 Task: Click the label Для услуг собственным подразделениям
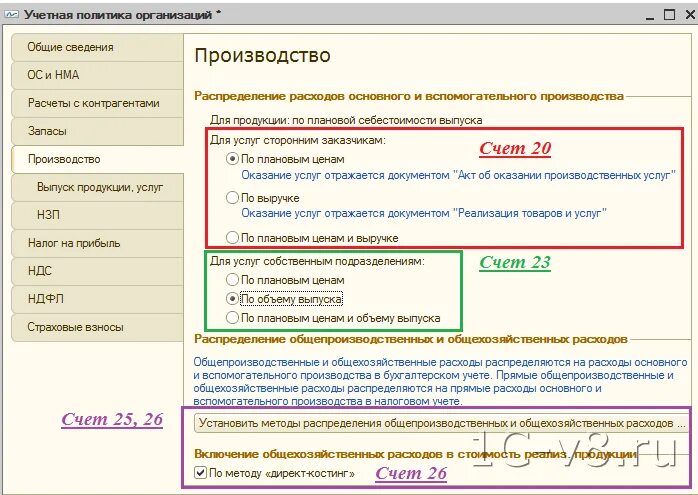point(317,261)
